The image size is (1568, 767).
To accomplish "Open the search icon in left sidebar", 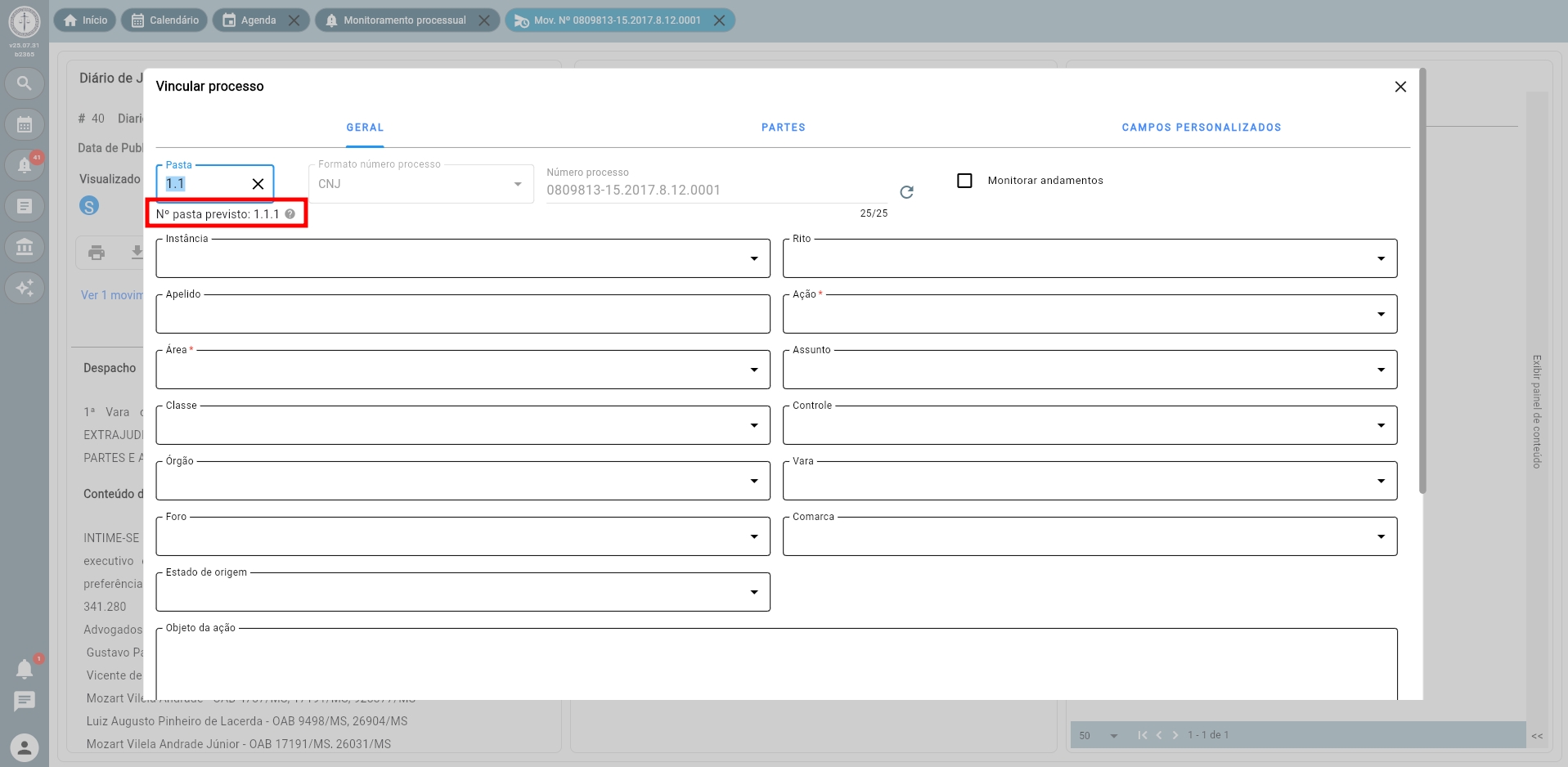I will click(x=25, y=83).
